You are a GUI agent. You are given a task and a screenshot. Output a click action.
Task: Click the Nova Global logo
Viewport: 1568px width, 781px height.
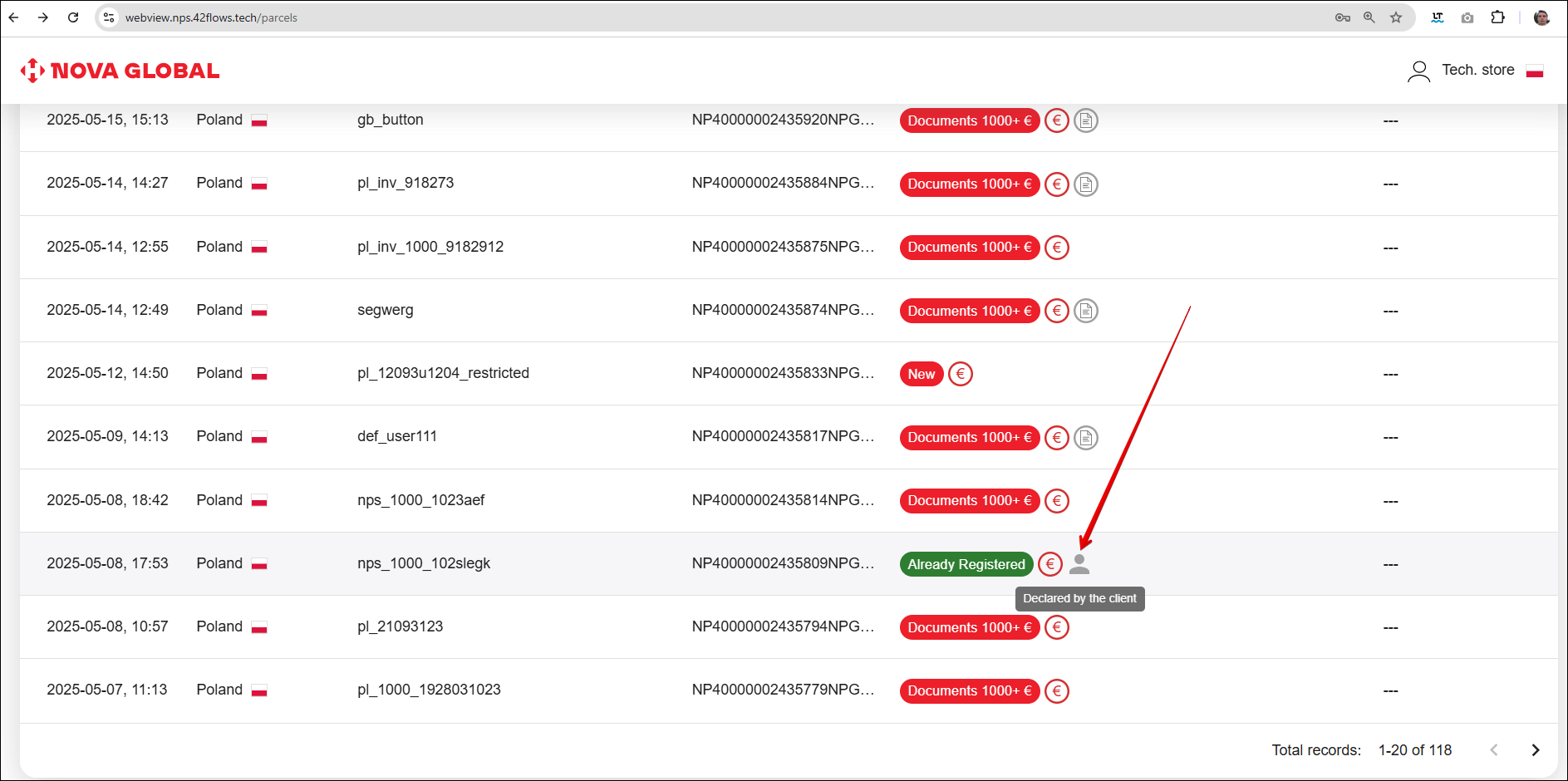coord(120,71)
